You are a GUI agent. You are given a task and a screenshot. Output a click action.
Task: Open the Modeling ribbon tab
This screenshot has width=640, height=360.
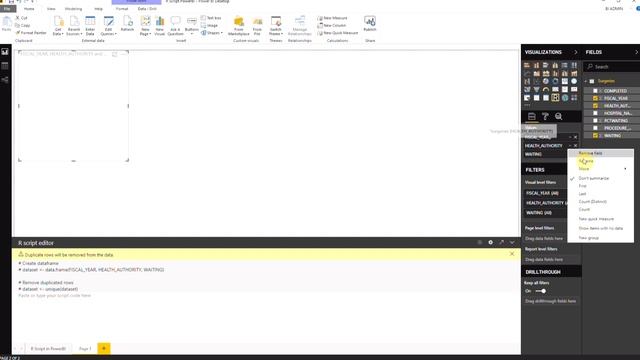tap(73, 9)
